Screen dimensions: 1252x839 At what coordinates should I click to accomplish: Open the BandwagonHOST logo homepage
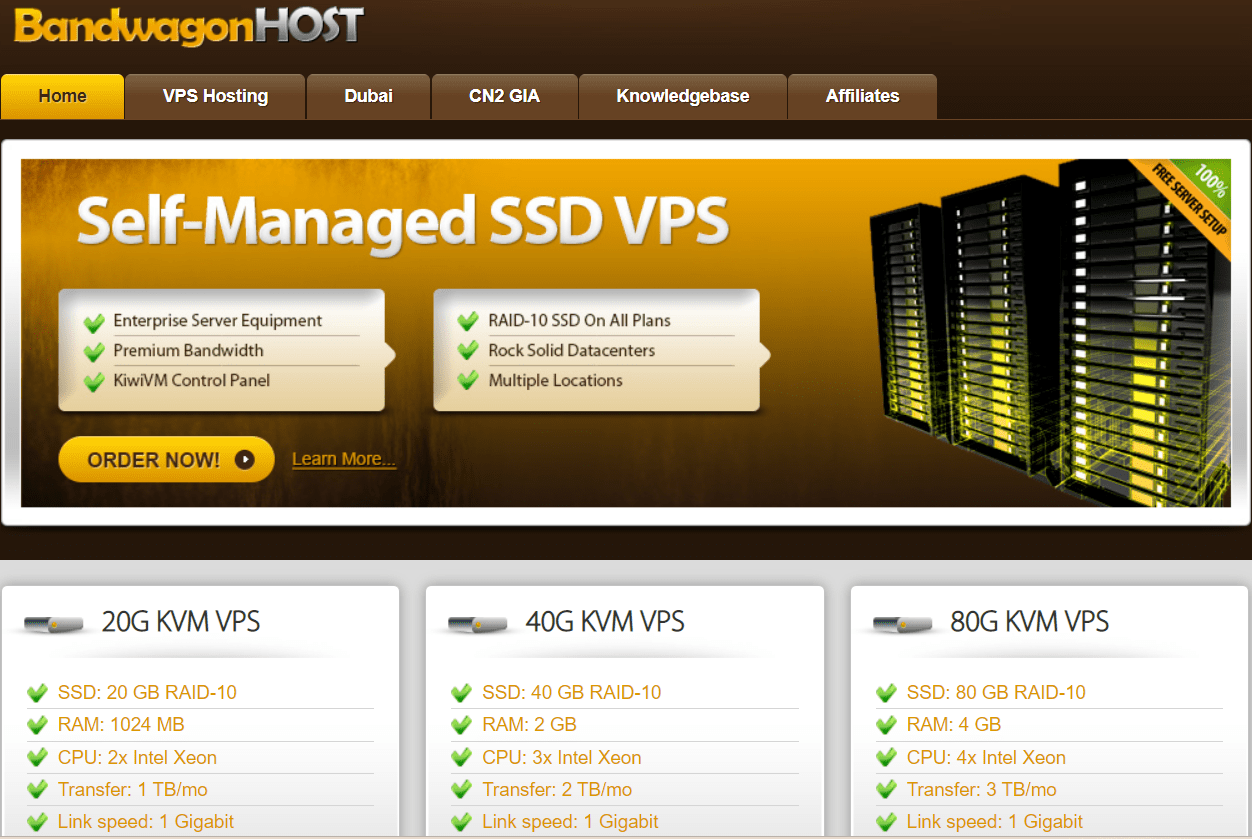click(x=189, y=25)
